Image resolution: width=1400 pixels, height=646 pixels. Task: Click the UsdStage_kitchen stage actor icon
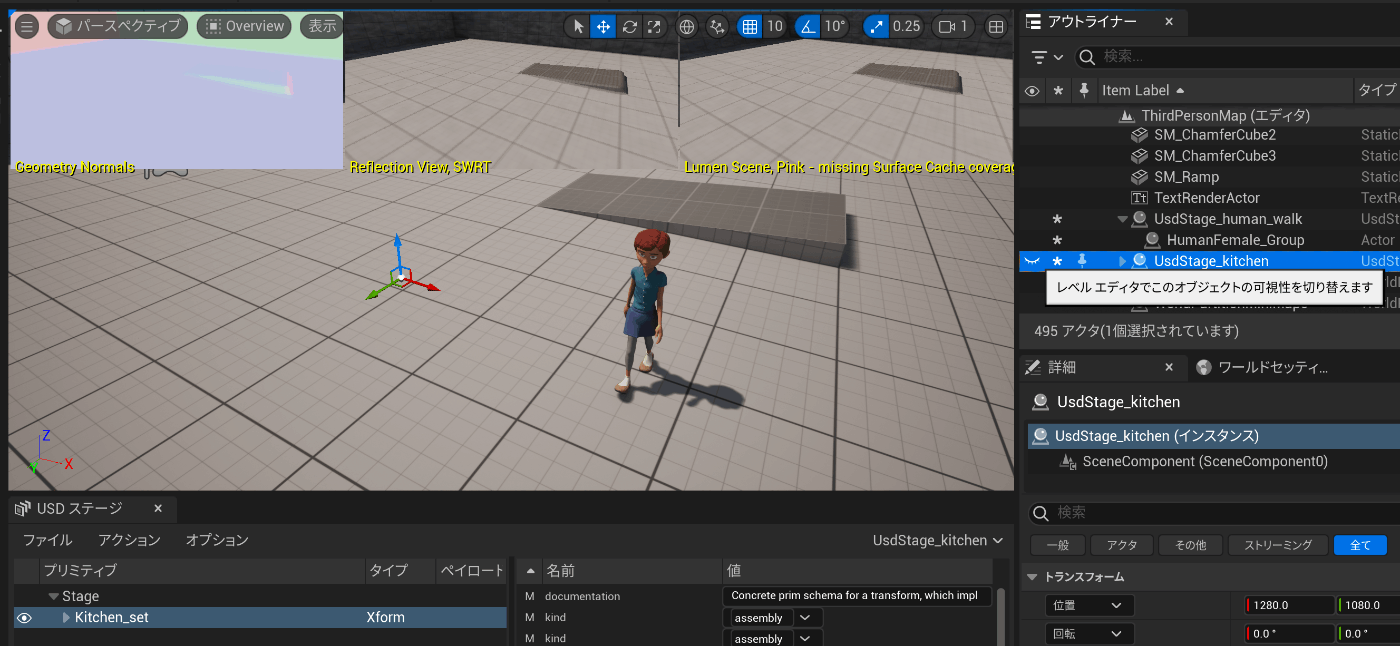tap(1139, 261)
